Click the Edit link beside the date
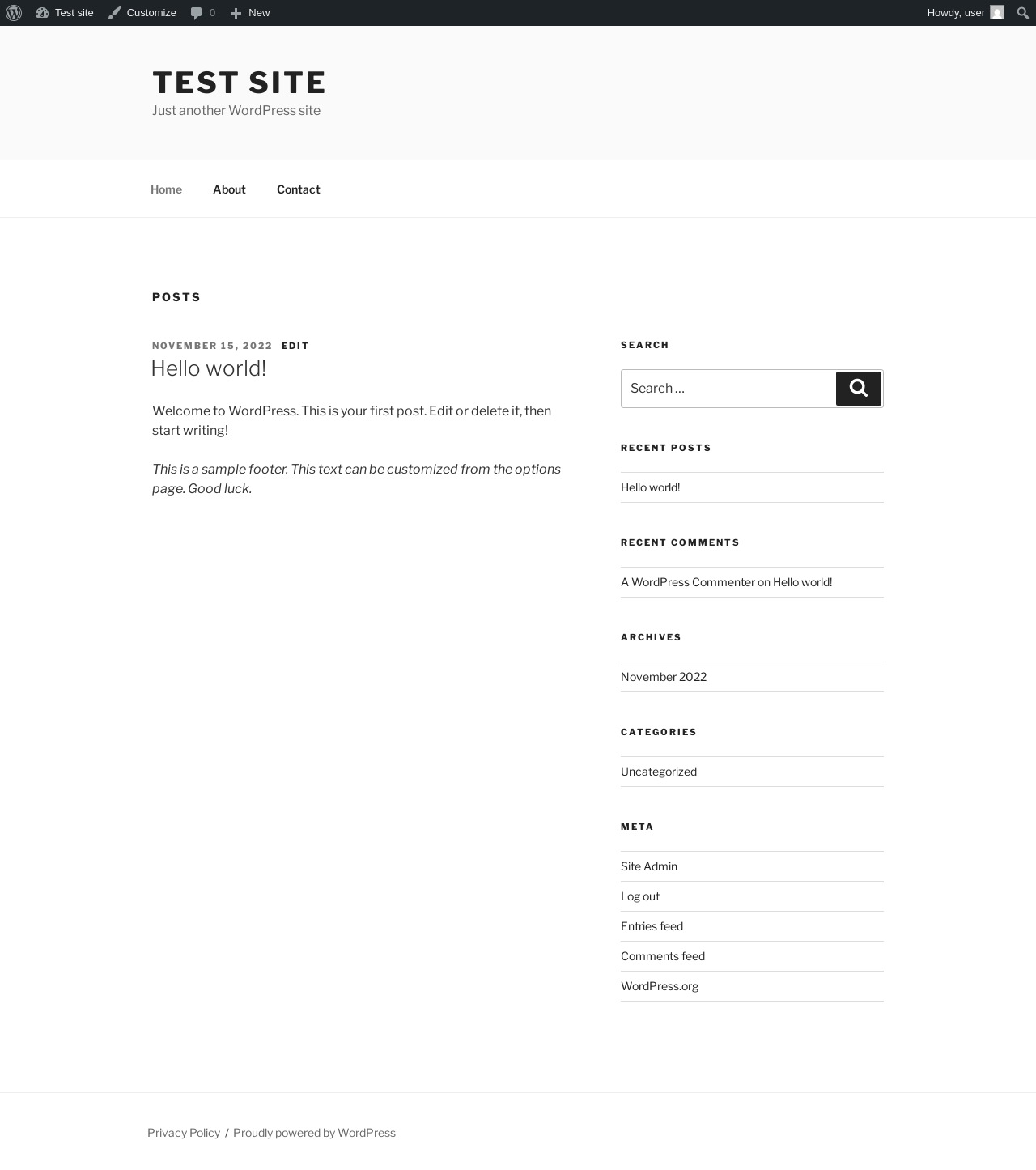The width and height of the screenshot is (1036, 1170). (295, 346)
